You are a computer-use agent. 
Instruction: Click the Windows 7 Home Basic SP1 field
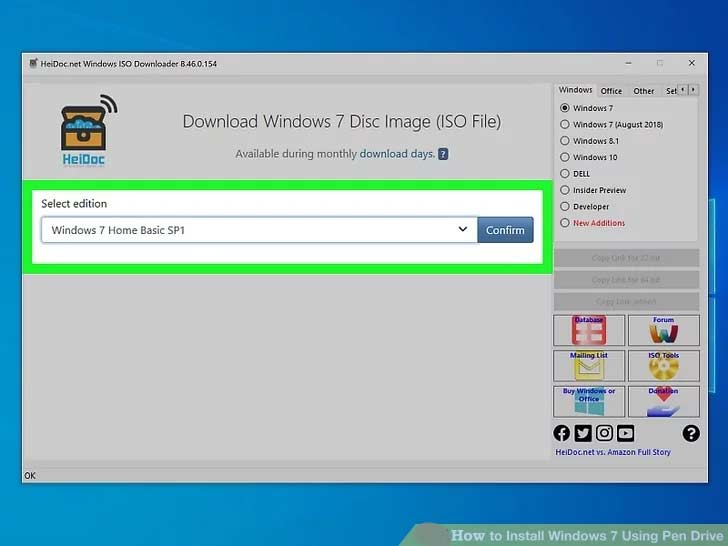[259, 230]
